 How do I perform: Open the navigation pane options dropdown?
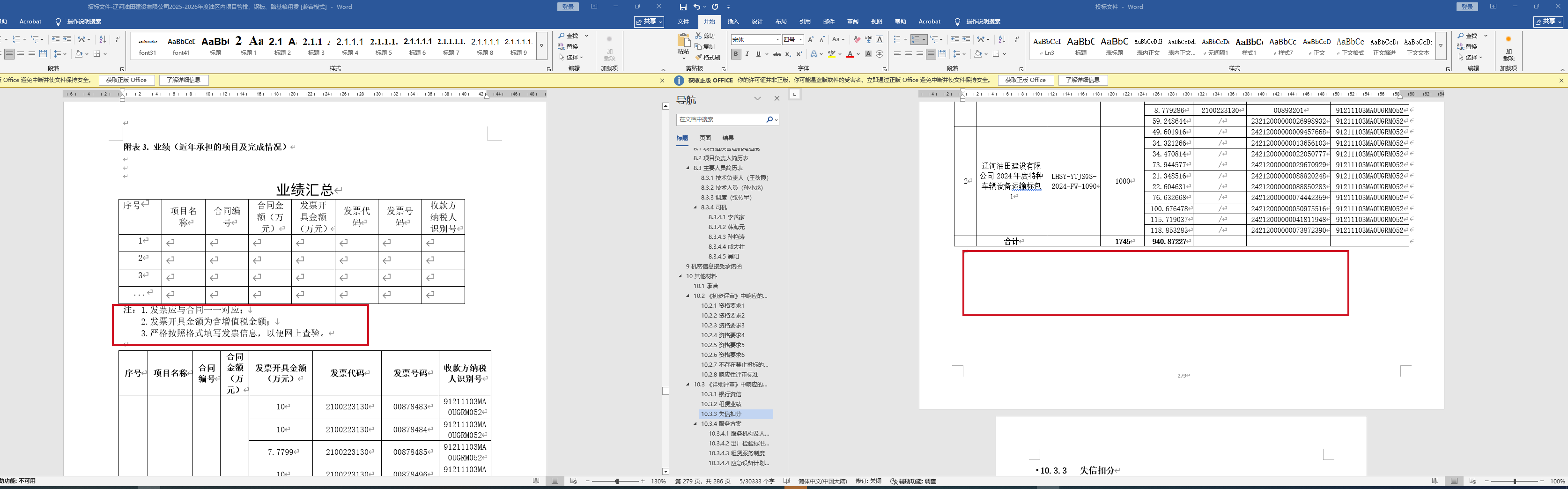[757, 99]
